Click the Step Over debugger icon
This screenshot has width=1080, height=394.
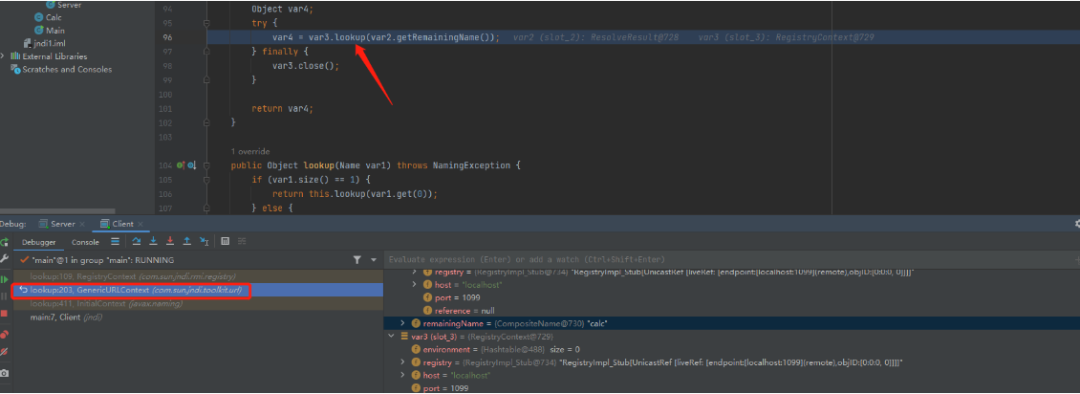(x=136, y=242)
